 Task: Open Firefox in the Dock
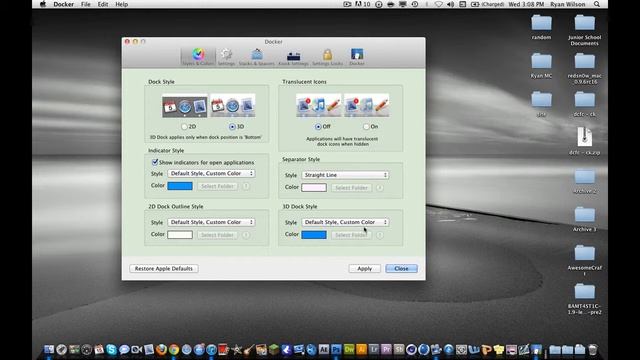pos(161,349)
